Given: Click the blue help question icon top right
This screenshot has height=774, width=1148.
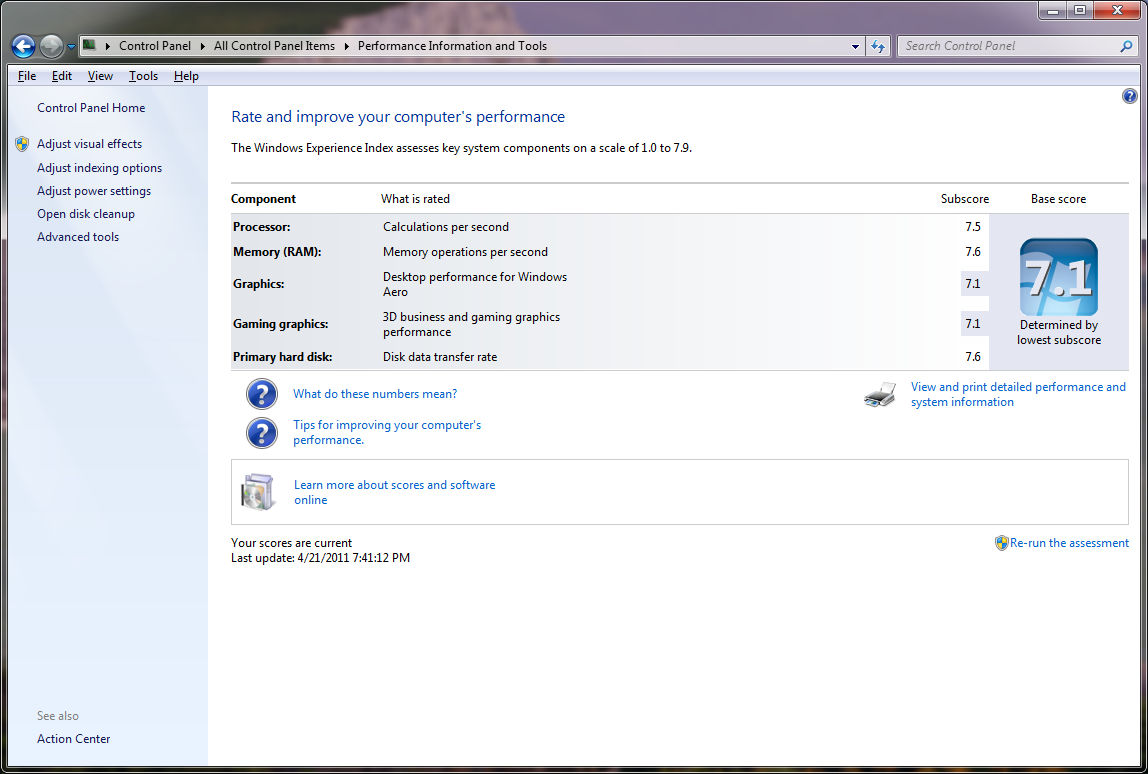Looking at the screenshot, I should pyautogui.click(x=1129, y=96).
